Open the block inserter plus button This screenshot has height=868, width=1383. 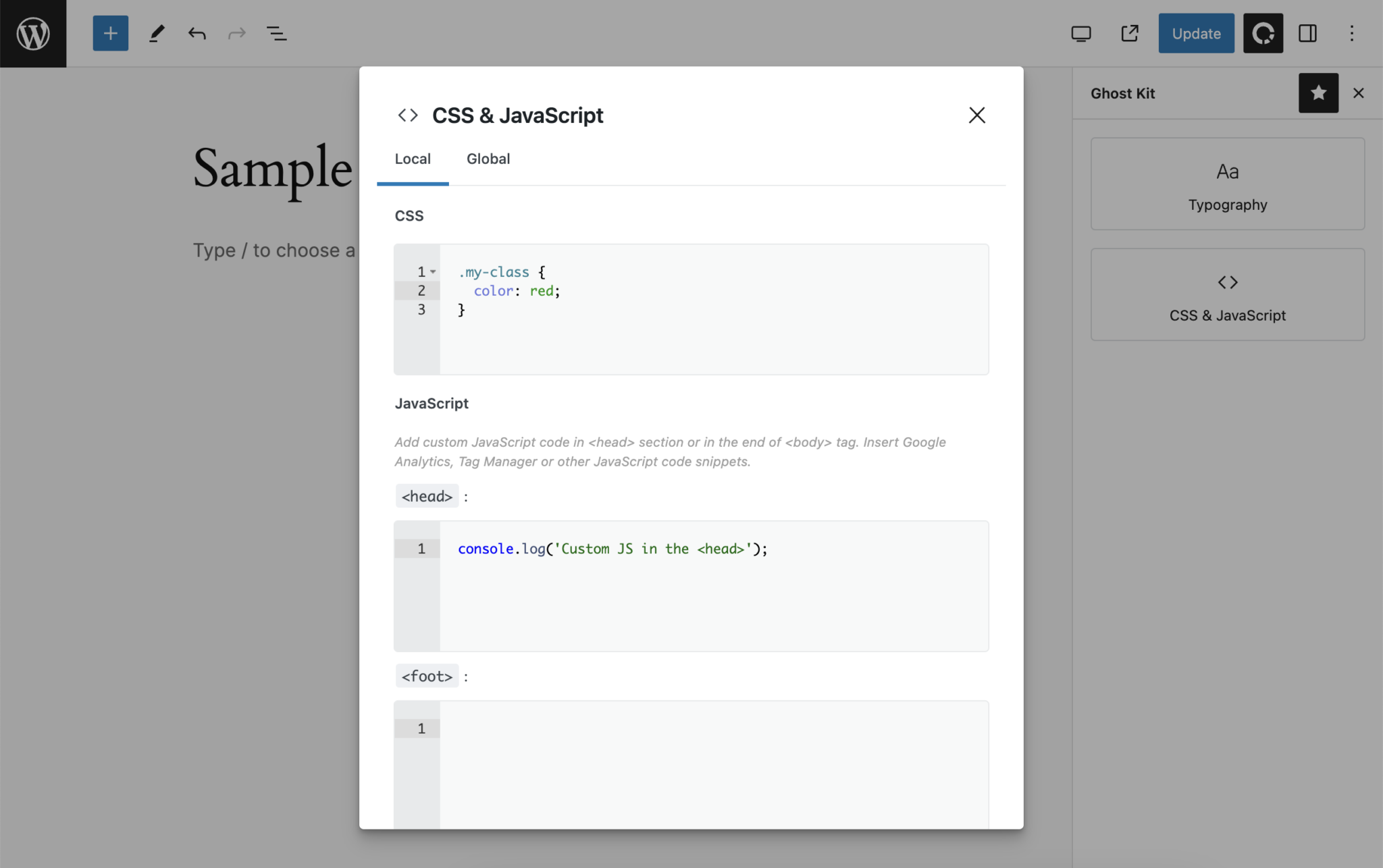(110, 33)
